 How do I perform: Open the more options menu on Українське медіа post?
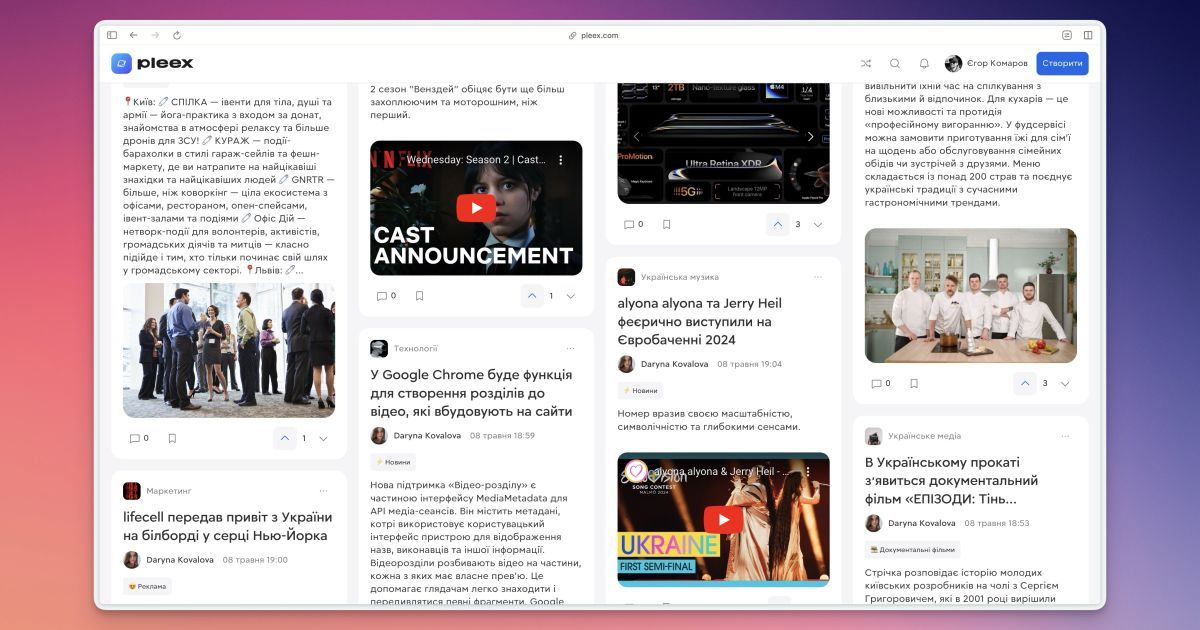coord(1065,436)
